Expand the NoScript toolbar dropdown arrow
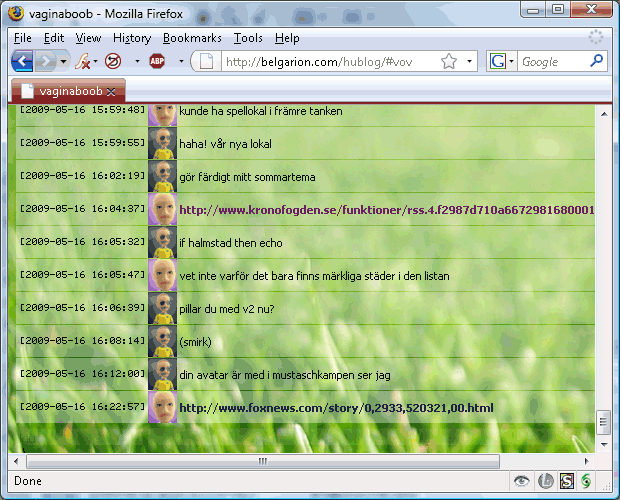 pos(137,61)
